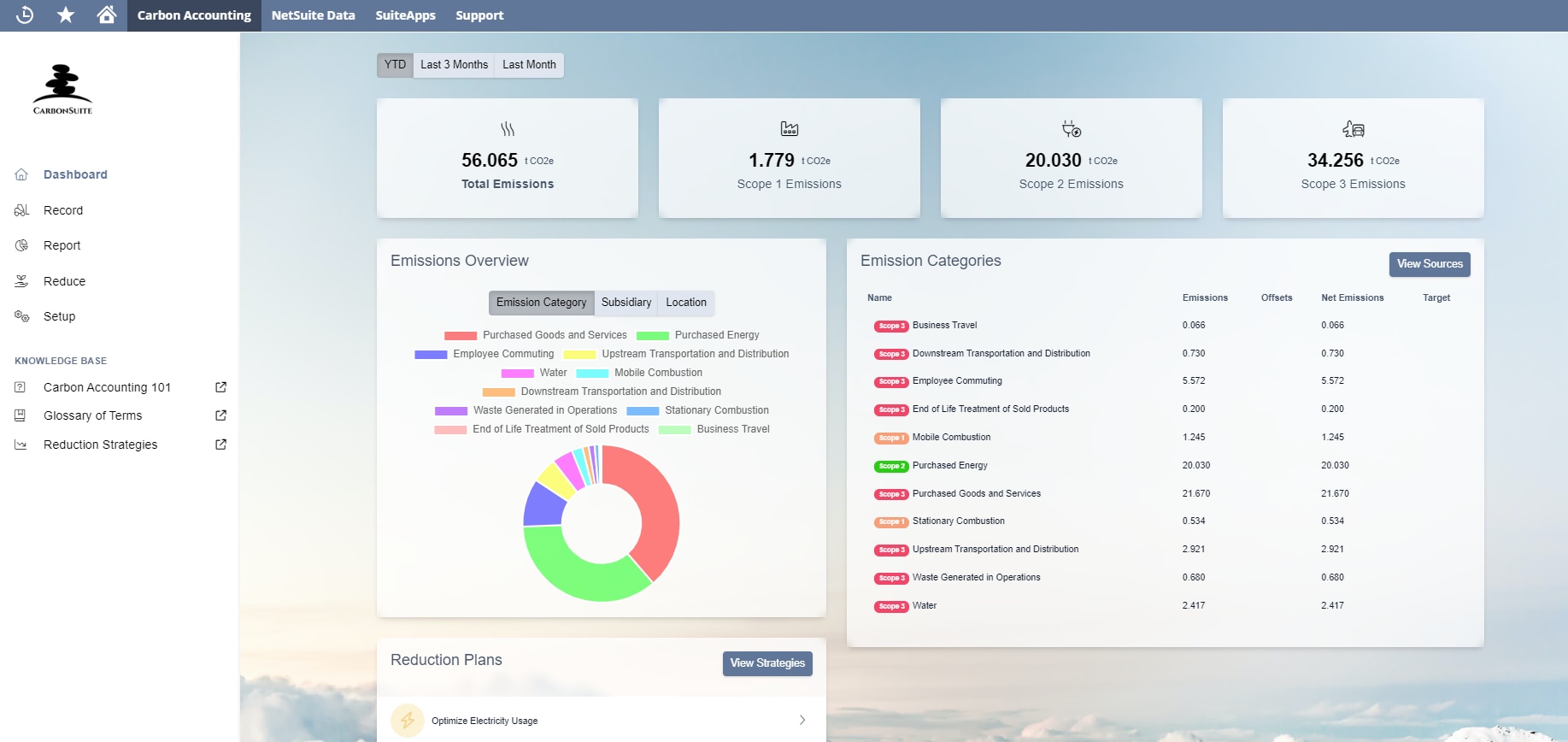The height and width of the screenshot is (742, 1568).
Task: Open the NetSuite Data menu
Action: (x=313, y=15)
